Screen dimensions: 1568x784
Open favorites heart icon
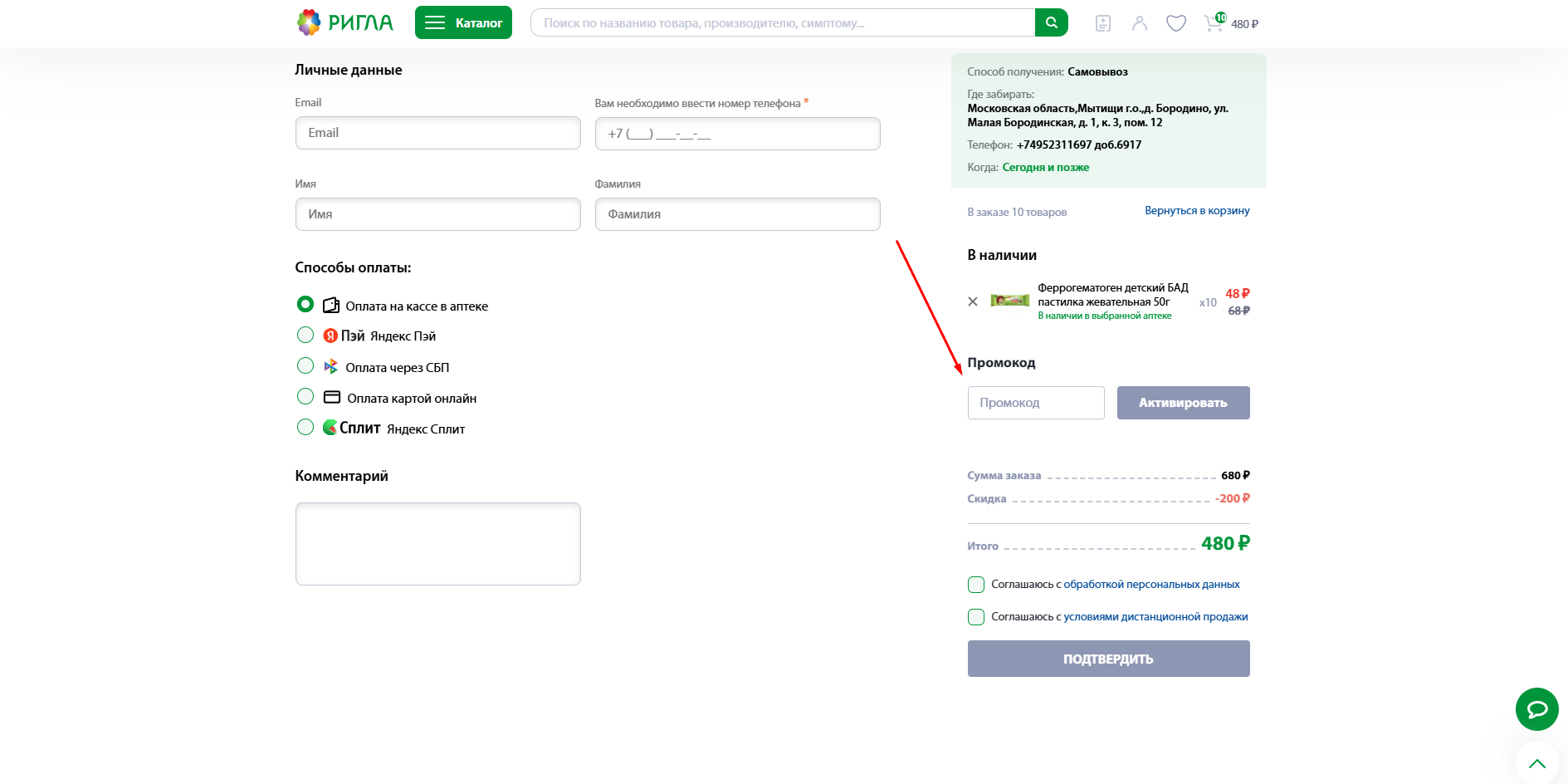[x=1175, y=23]
